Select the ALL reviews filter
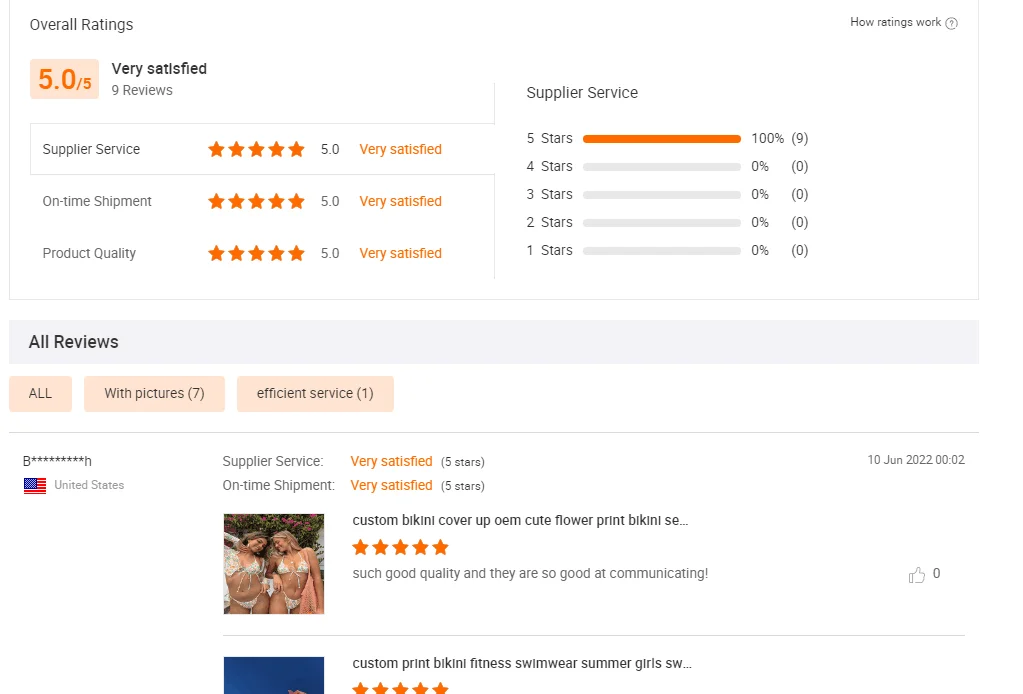 pos(40,394)
